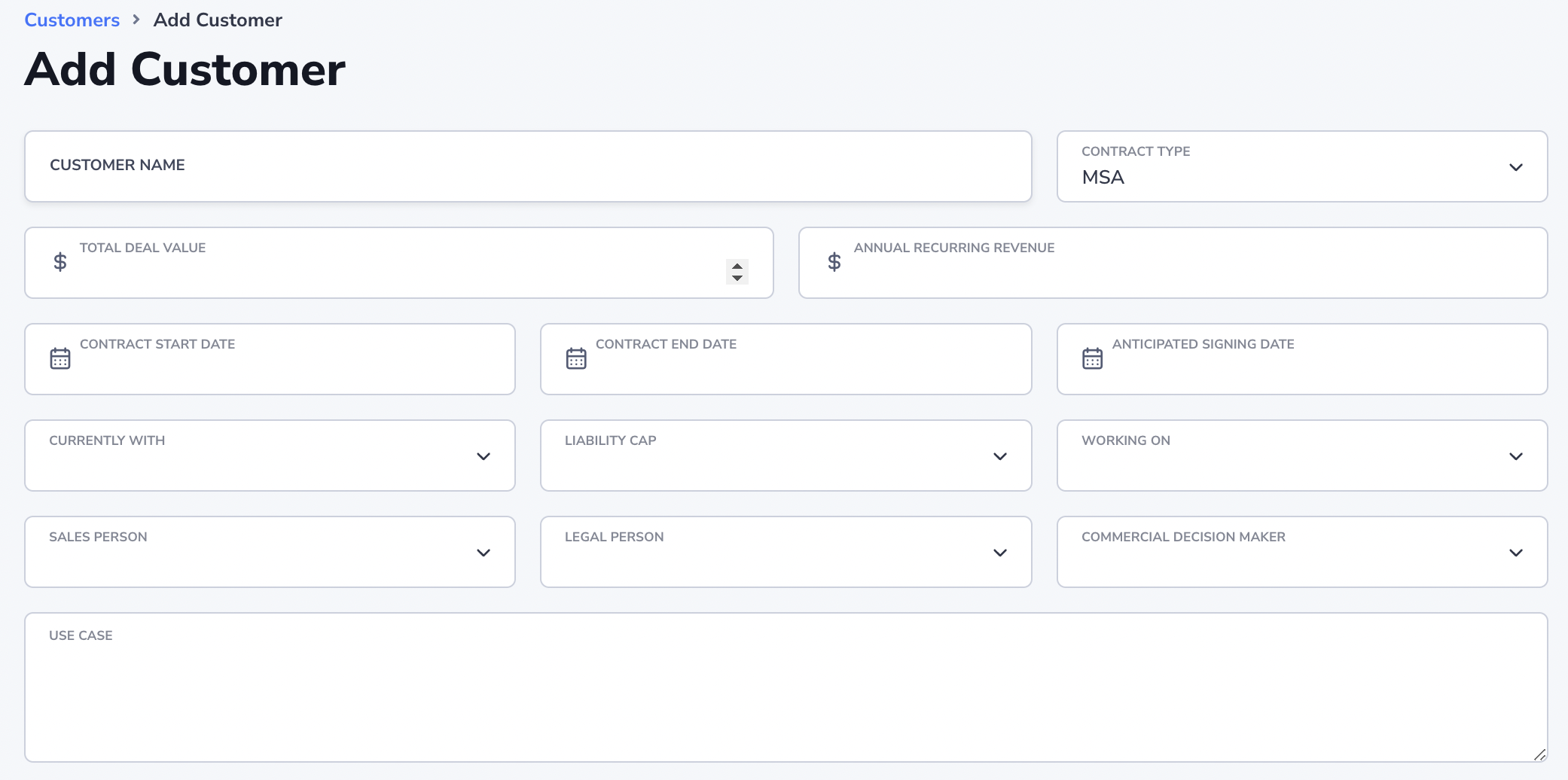Screen dimensions: 1568x780
Task: Open the Commercial Decision Maker dropdown
Action: 1517,553
